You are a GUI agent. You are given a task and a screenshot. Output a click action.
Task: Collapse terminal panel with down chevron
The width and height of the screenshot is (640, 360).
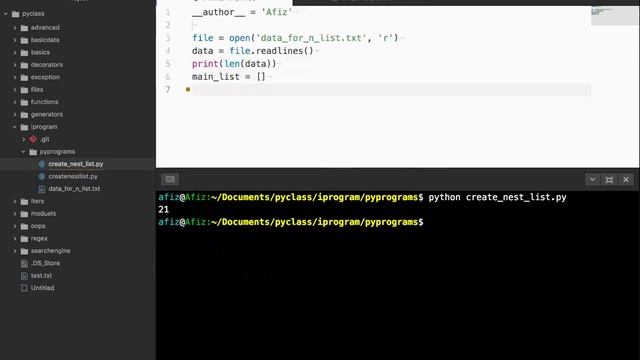coord(592,180)
